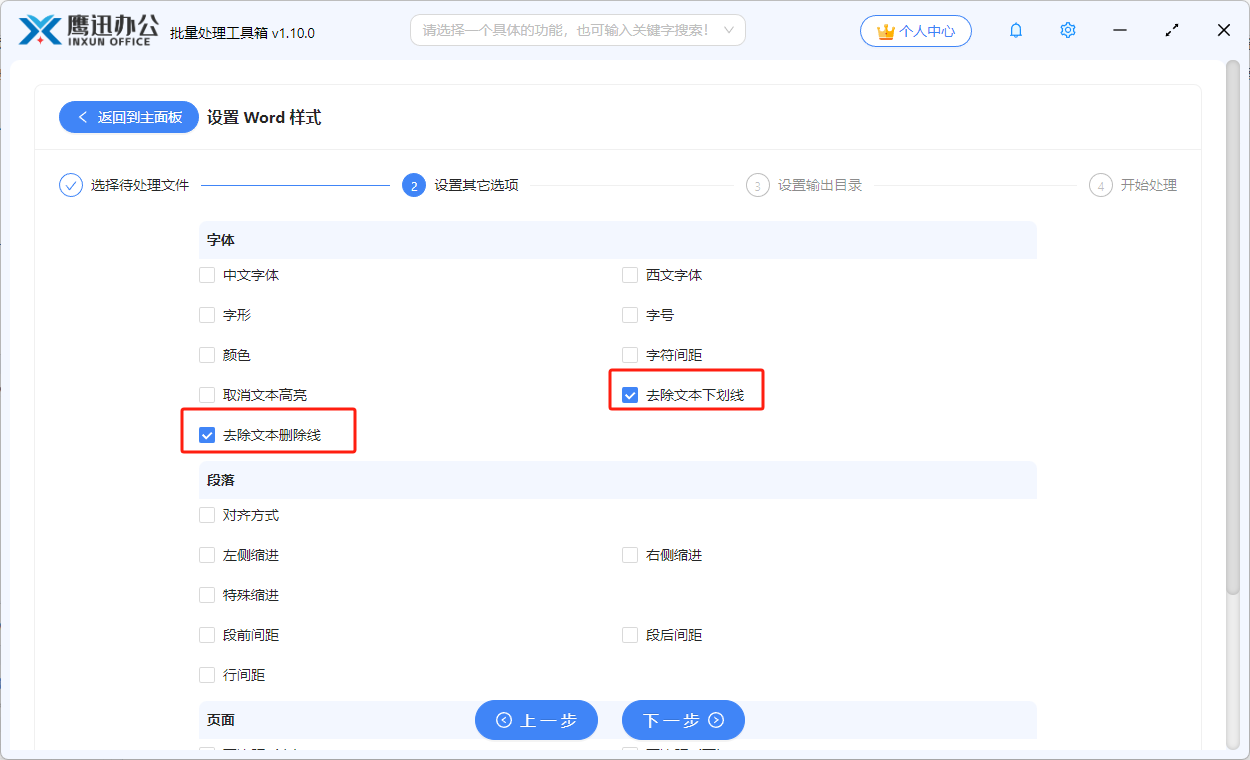Close the application window

click(x=1224, y=30)
